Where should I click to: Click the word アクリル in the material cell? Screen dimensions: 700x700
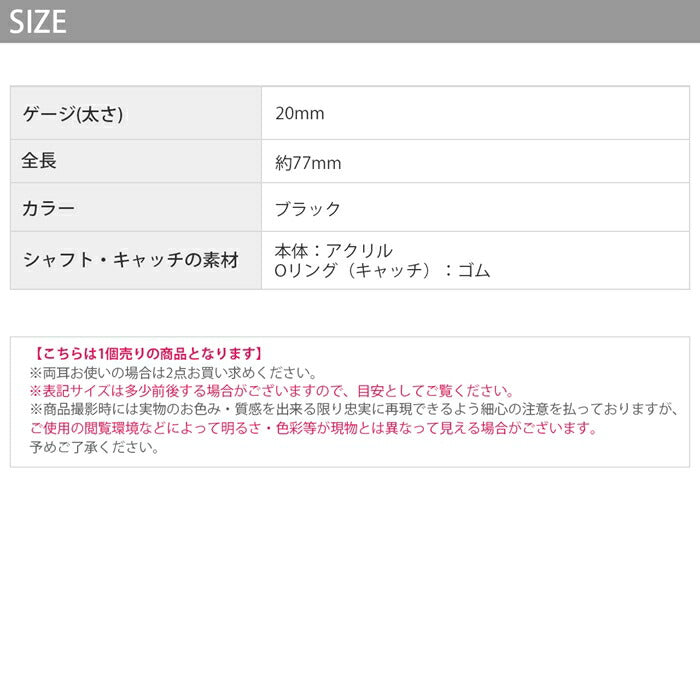(x=359, y=250)
